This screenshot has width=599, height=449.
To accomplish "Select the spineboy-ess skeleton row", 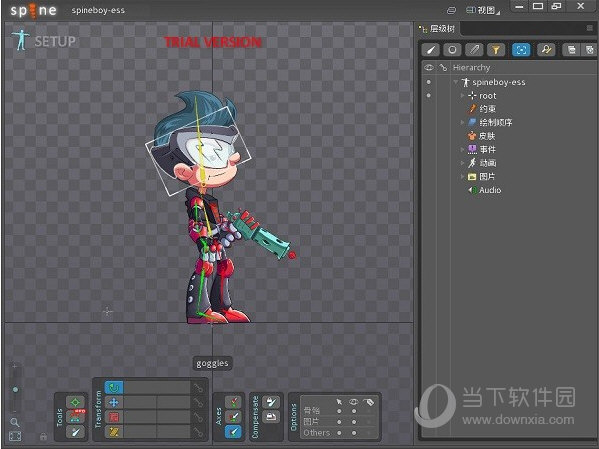I will point(493,82).
